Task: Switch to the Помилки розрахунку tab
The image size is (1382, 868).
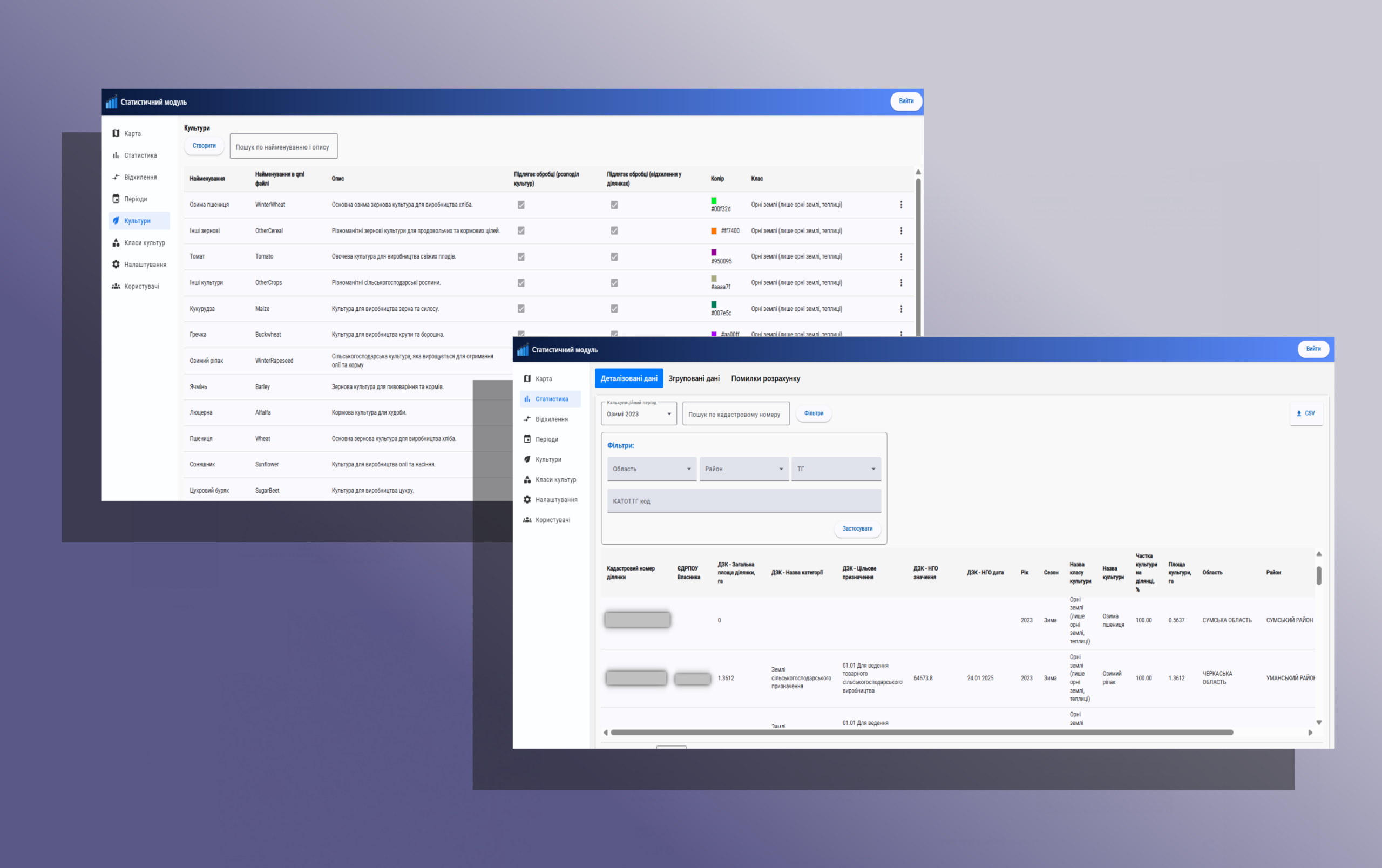Action: [x=765, y=378]
